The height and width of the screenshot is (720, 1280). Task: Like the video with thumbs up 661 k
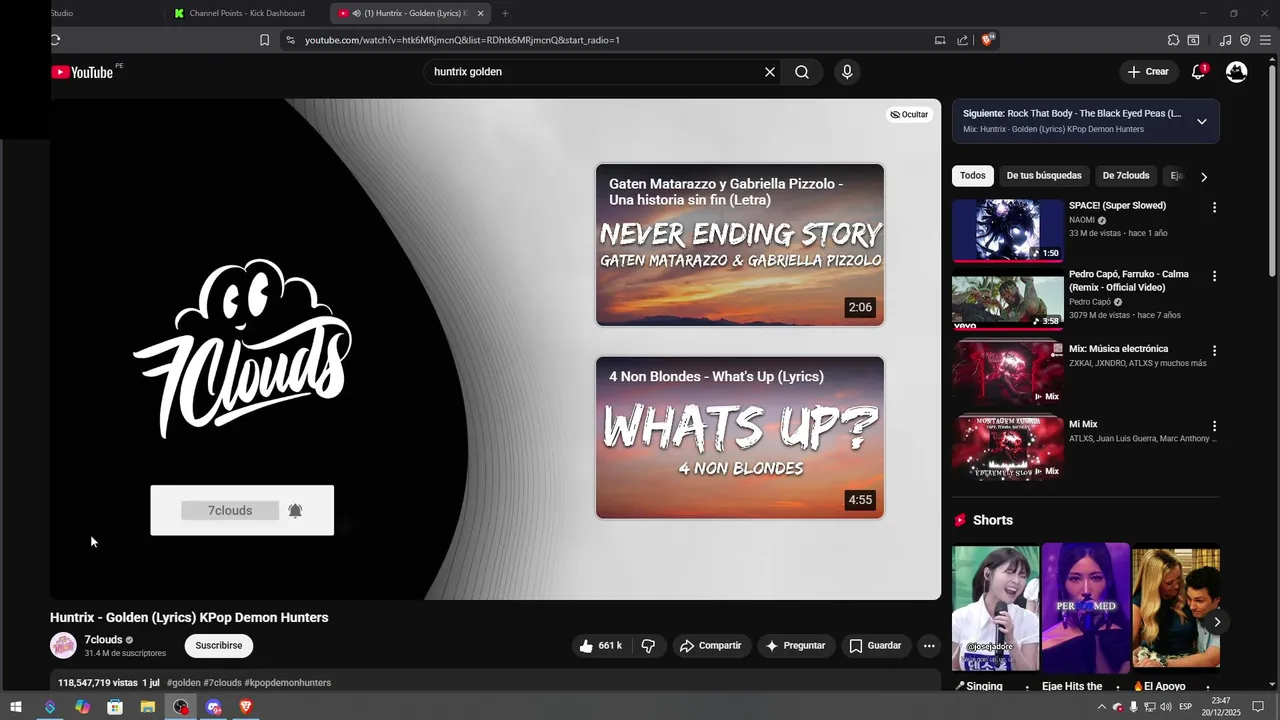[600, 646]
